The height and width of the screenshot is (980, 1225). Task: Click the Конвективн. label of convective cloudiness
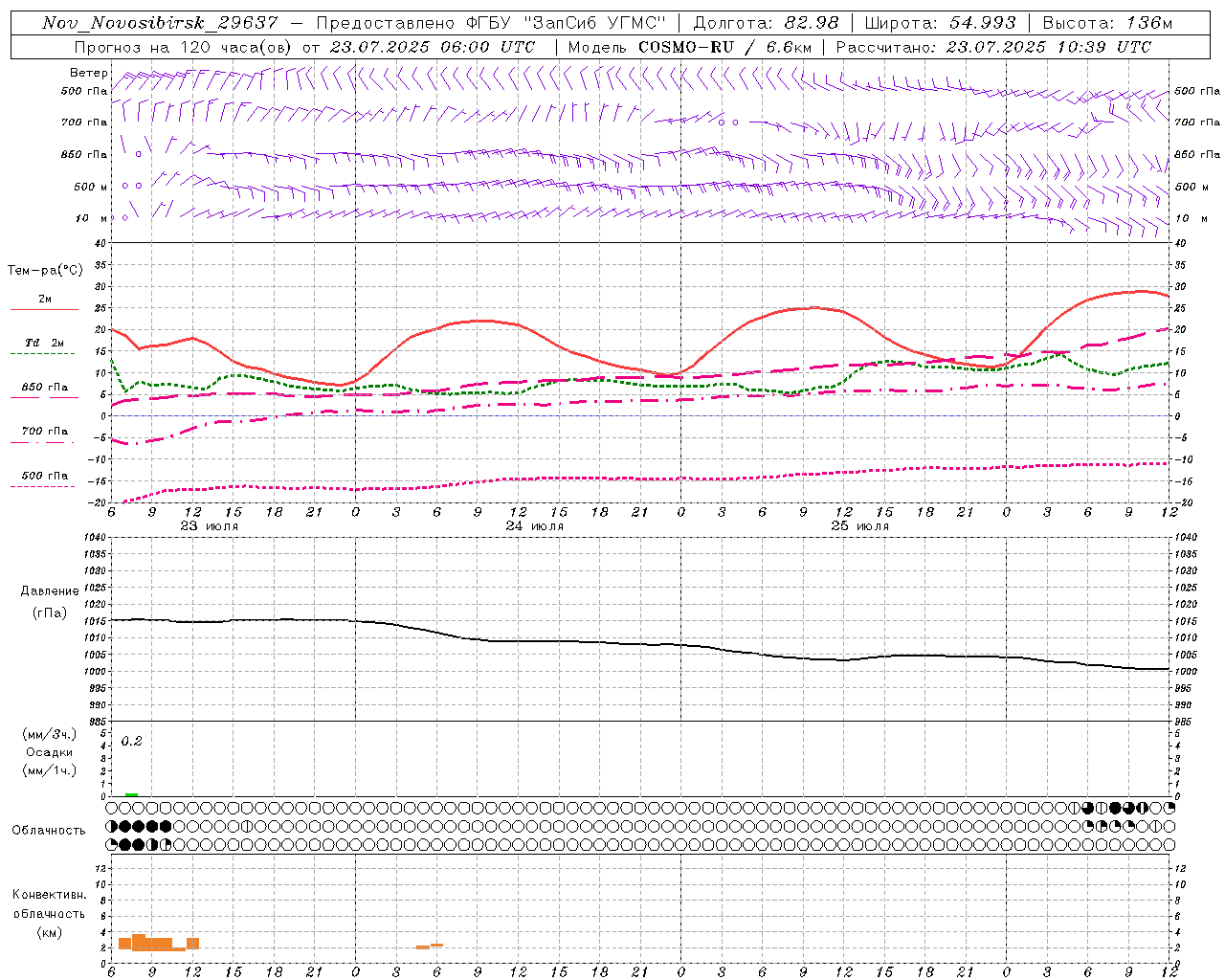pyautogui.click(x=49, y=895)
